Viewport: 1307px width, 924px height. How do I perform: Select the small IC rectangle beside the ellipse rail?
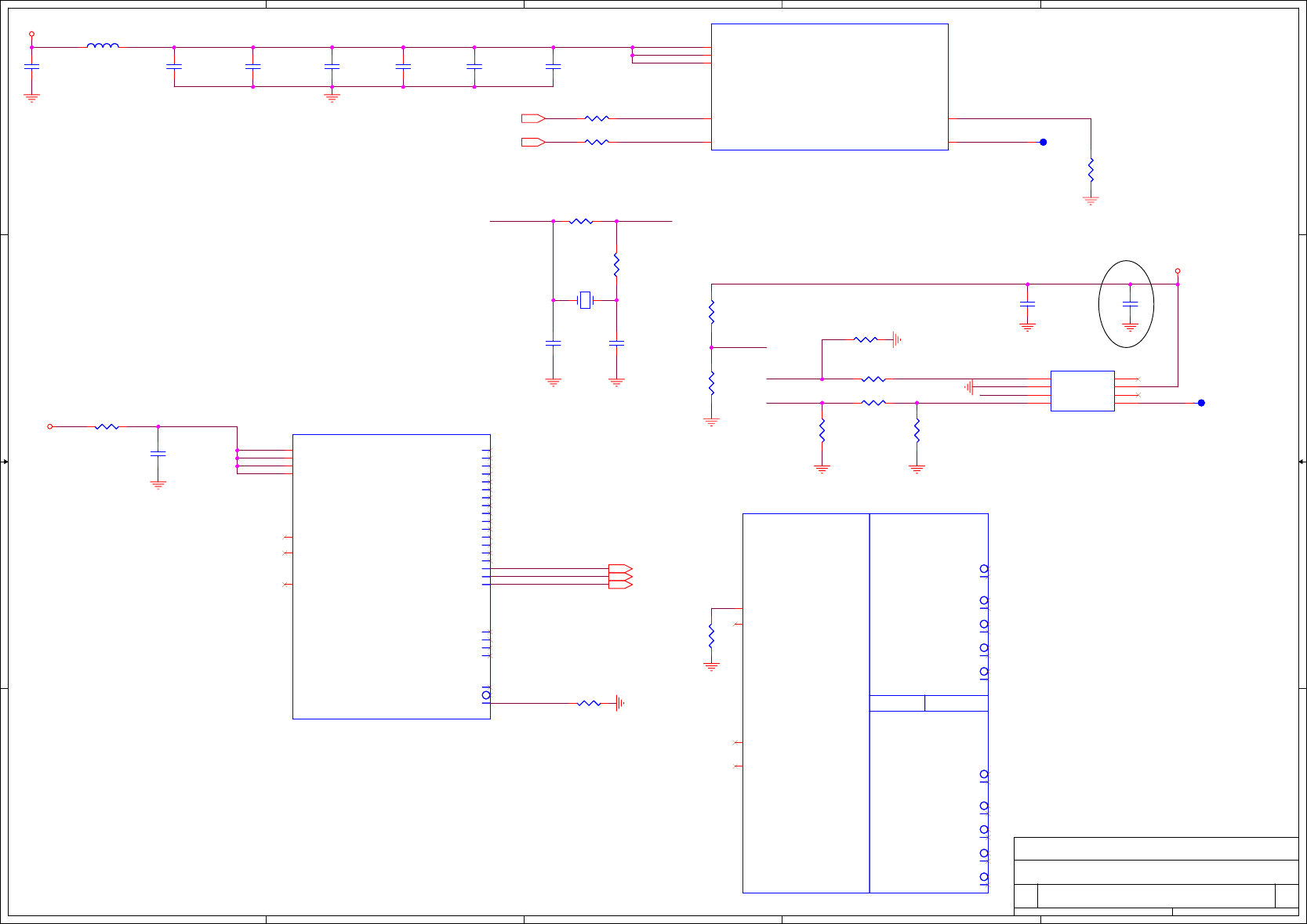[1082, 391]
